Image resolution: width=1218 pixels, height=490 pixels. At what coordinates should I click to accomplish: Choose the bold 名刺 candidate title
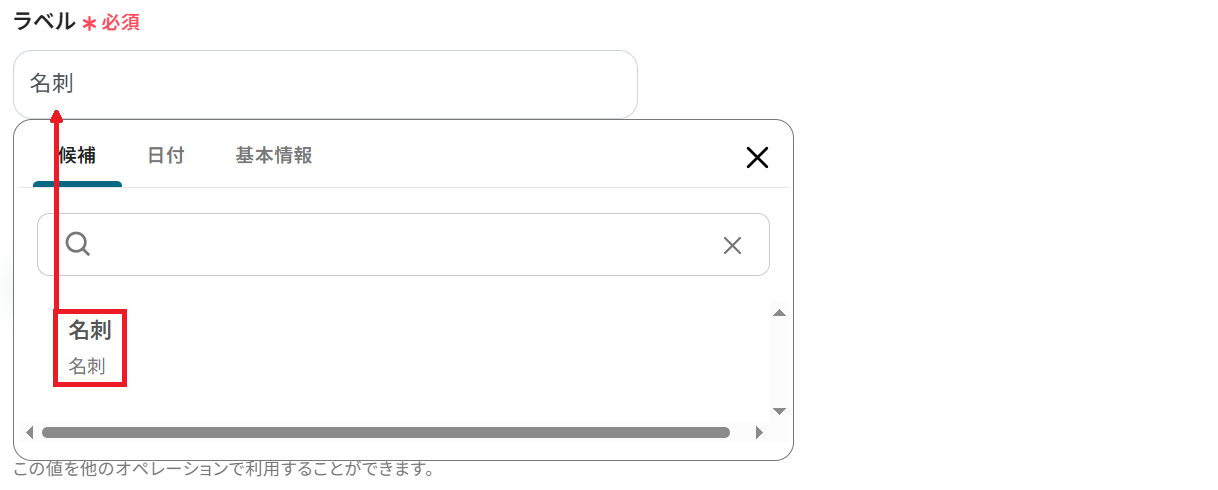pyautogui.click(x=89, y=330)
